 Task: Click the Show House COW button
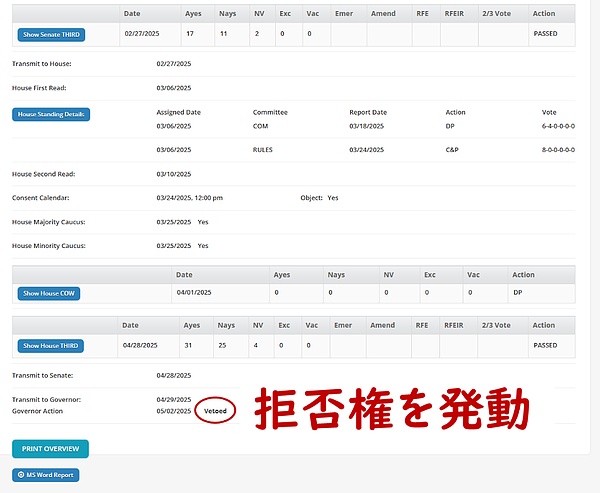pos(50,293)
